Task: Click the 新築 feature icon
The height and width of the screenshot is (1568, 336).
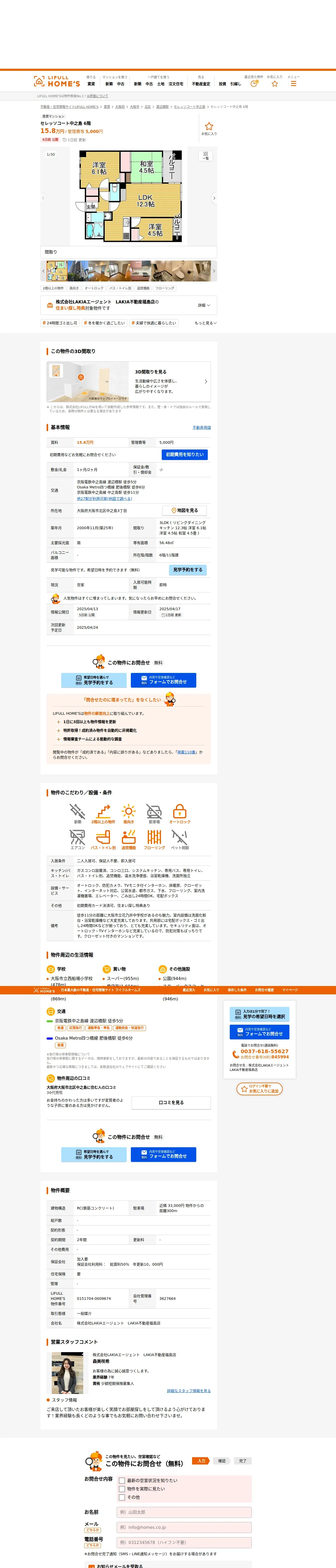Action: tap(77, 814)
